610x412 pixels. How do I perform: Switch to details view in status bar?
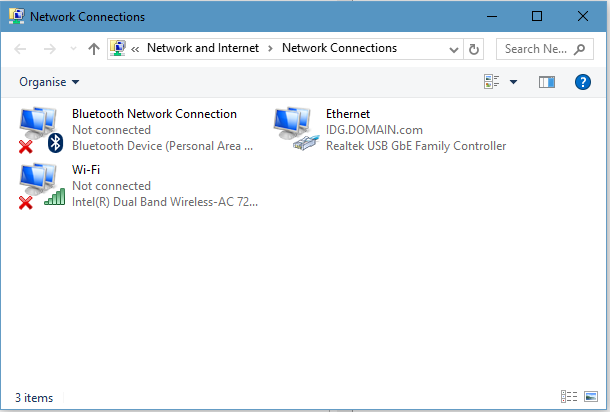[x=569, y=396]
